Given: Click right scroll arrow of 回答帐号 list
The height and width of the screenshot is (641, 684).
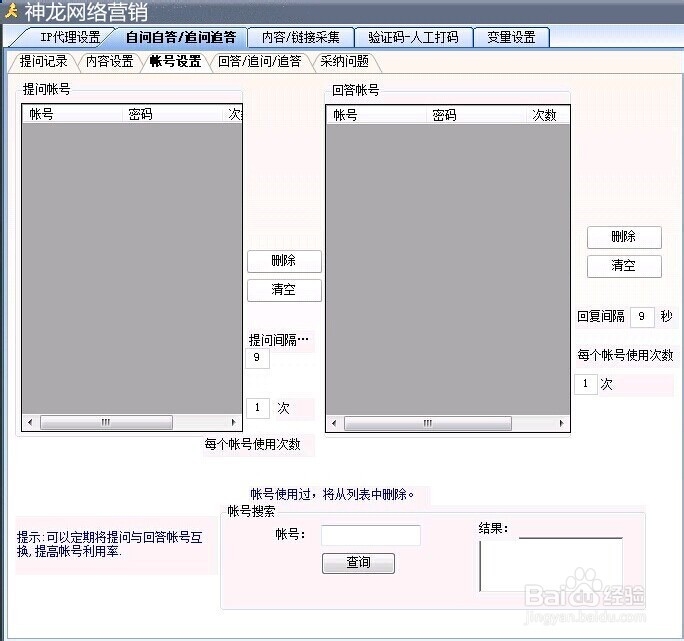Looking at the screenshot, I should click(561, 423).
